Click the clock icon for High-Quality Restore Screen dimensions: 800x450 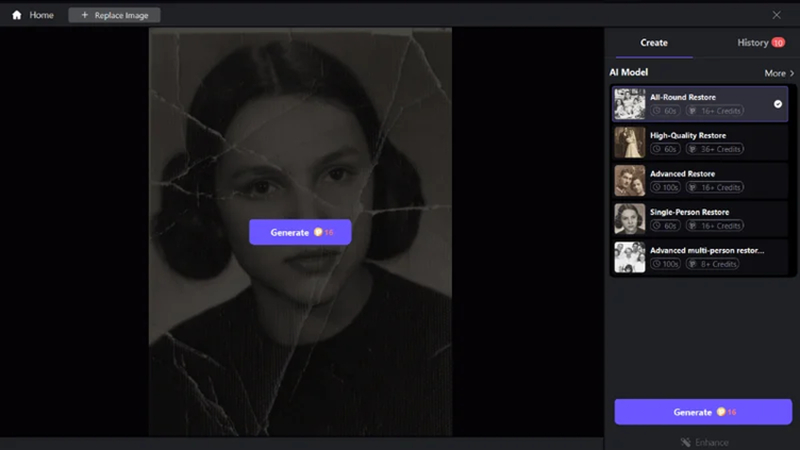click(x=657, y=149)
